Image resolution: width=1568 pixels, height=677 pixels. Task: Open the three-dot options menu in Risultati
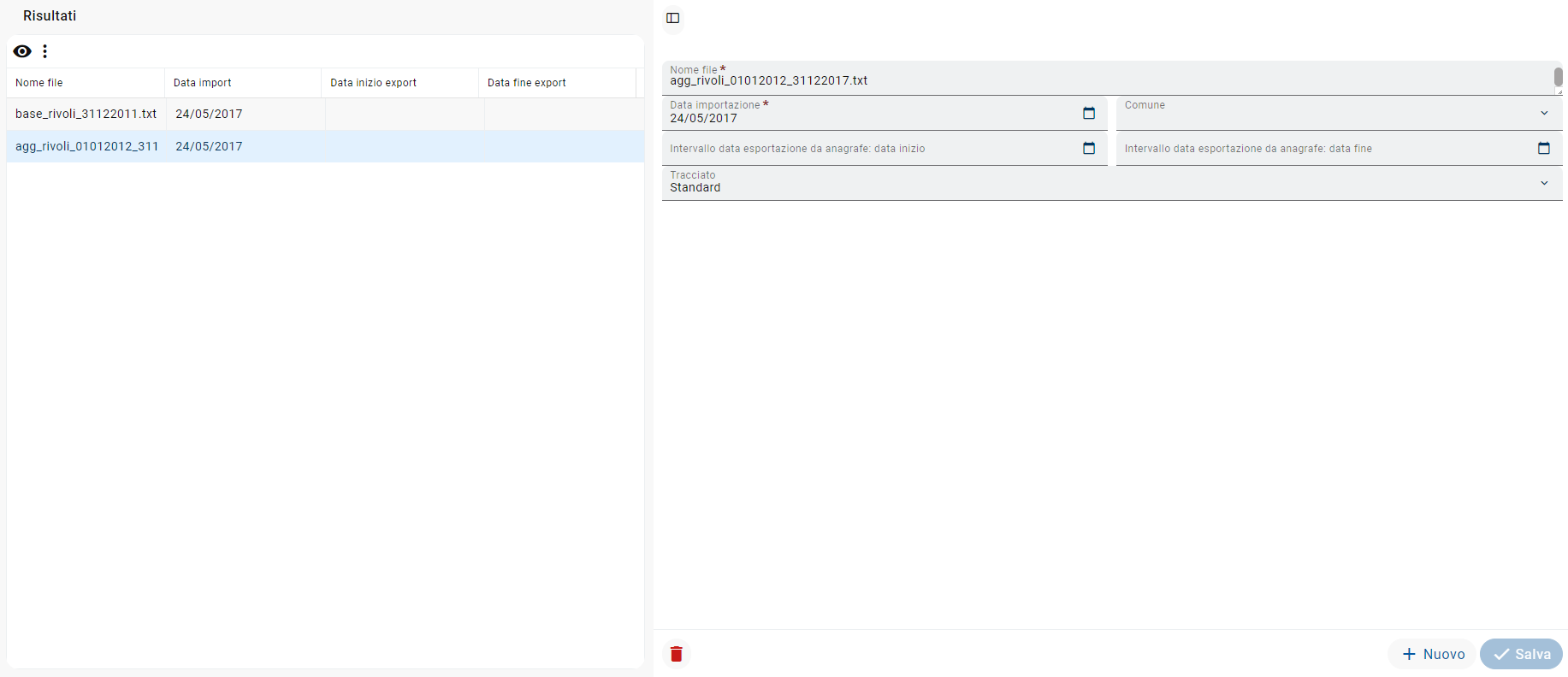pyautogui.click(x=45, y=51)
